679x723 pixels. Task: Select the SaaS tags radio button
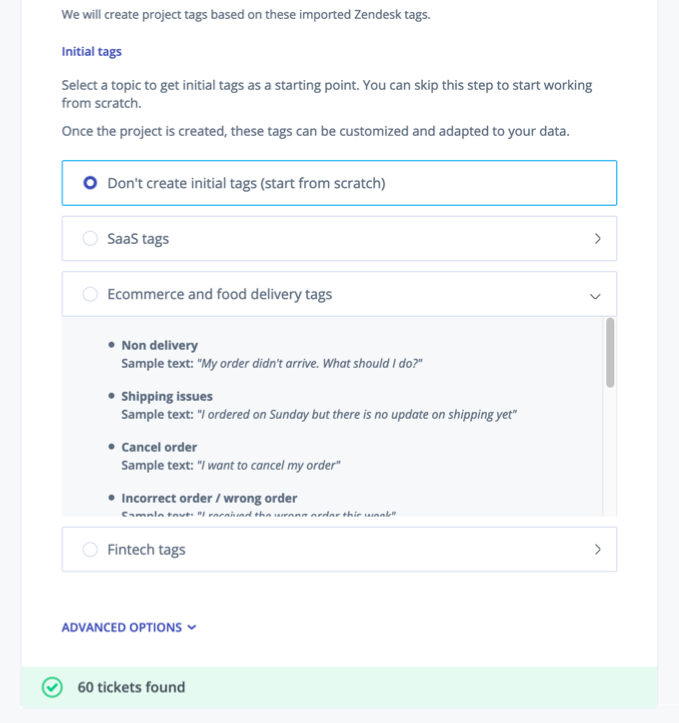(x=90, y=239)
